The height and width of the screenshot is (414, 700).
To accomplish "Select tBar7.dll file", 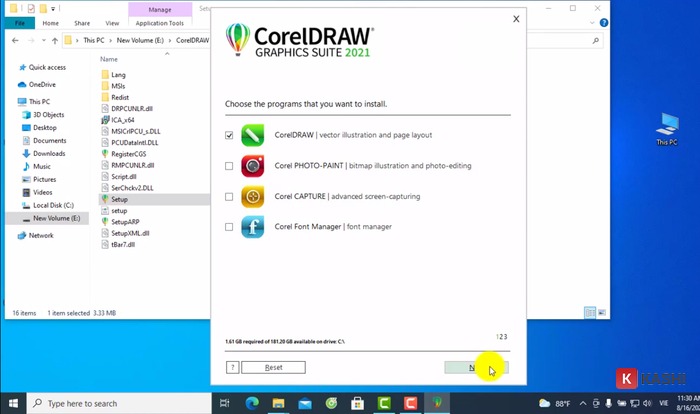I will click(123, 244).
